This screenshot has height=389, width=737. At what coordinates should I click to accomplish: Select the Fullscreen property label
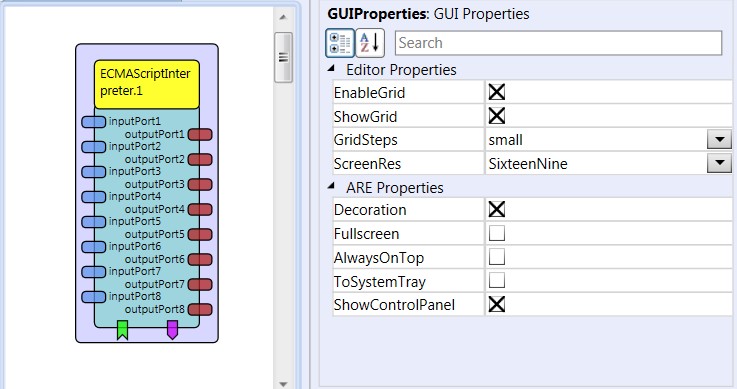point(366,233)
